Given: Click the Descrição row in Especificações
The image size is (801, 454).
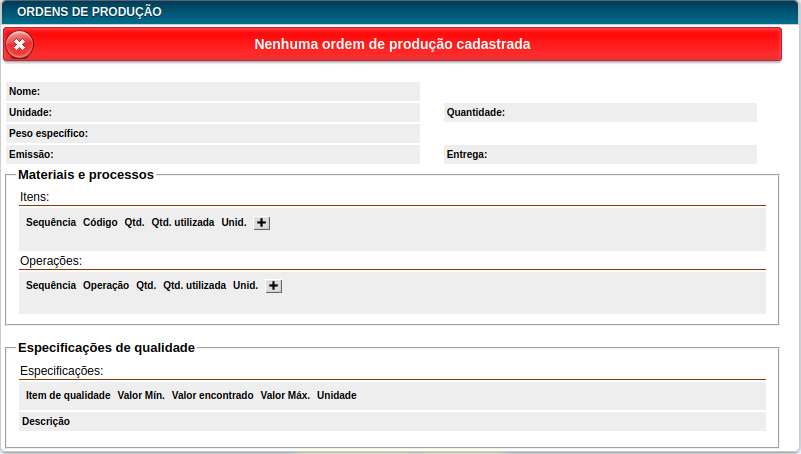Looking at the screenshot, I should click(46, 421).
